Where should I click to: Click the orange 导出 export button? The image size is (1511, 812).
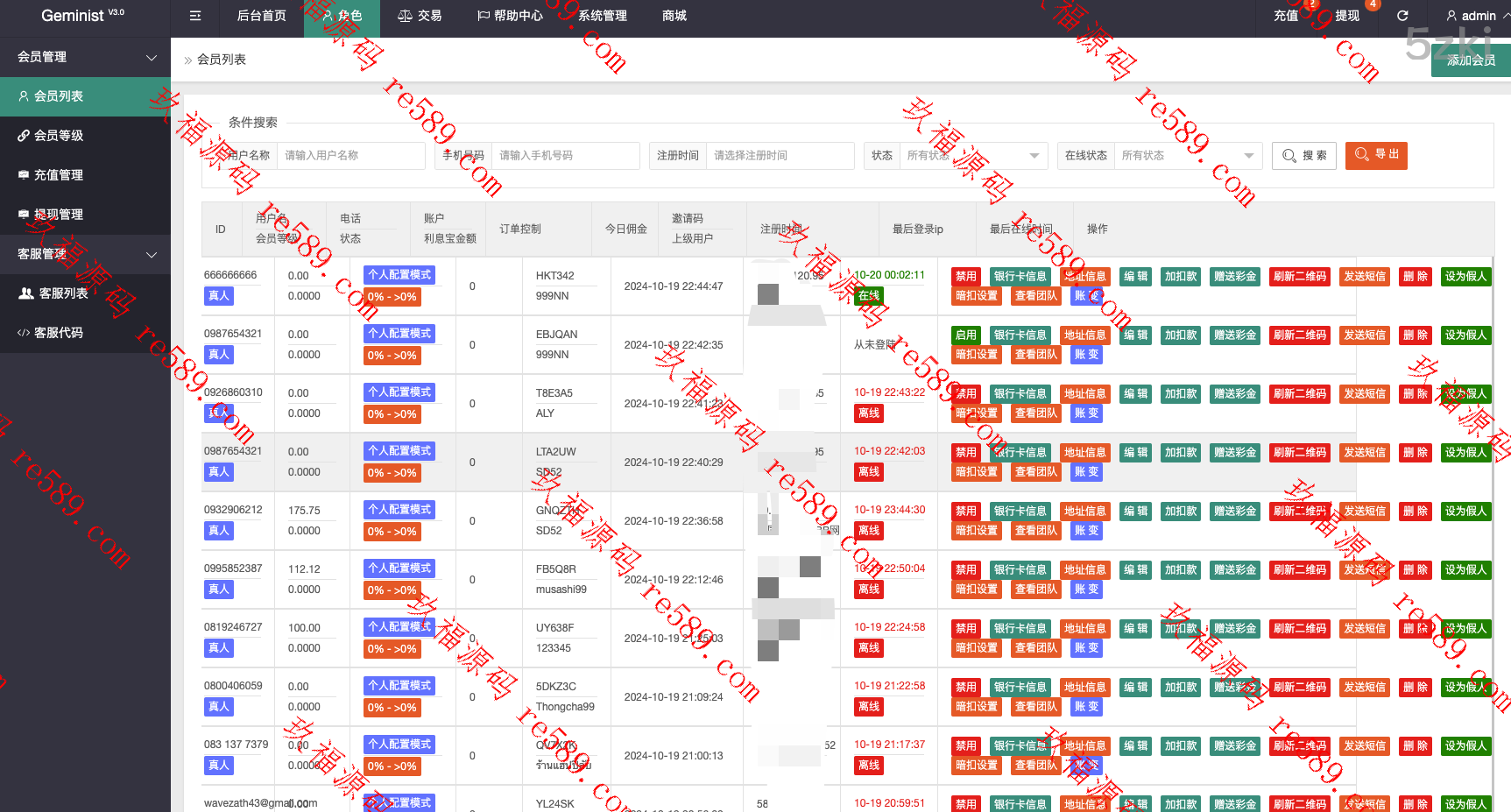(x=1376, y=155)
